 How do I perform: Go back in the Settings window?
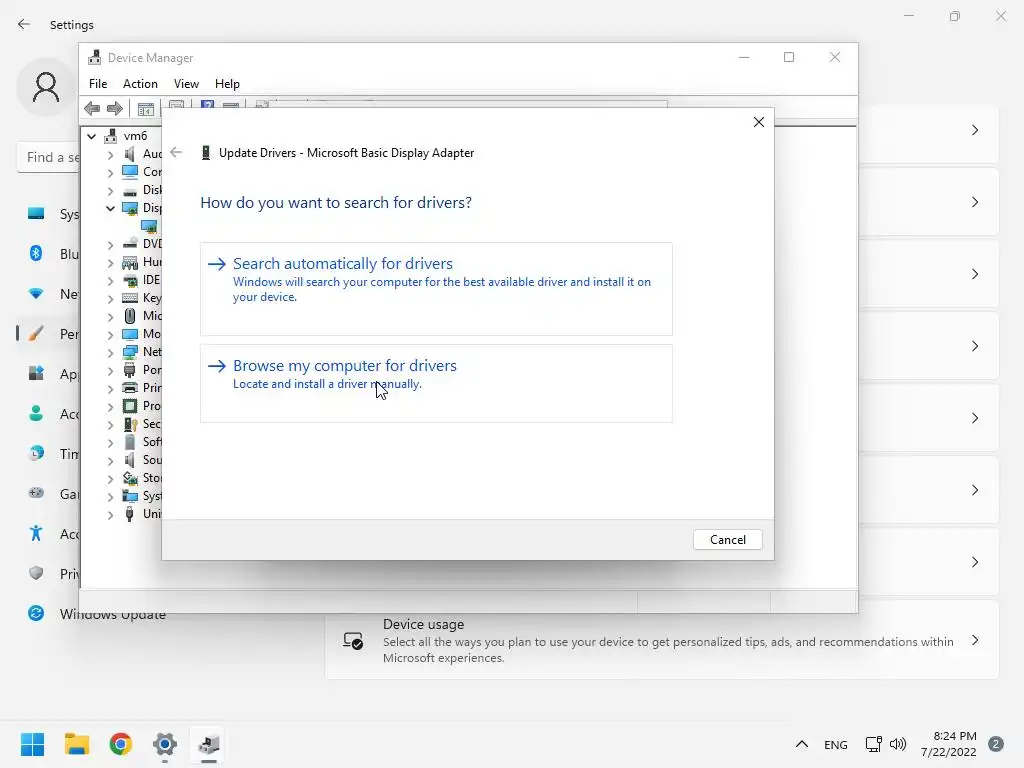click(x=24, y=24)
